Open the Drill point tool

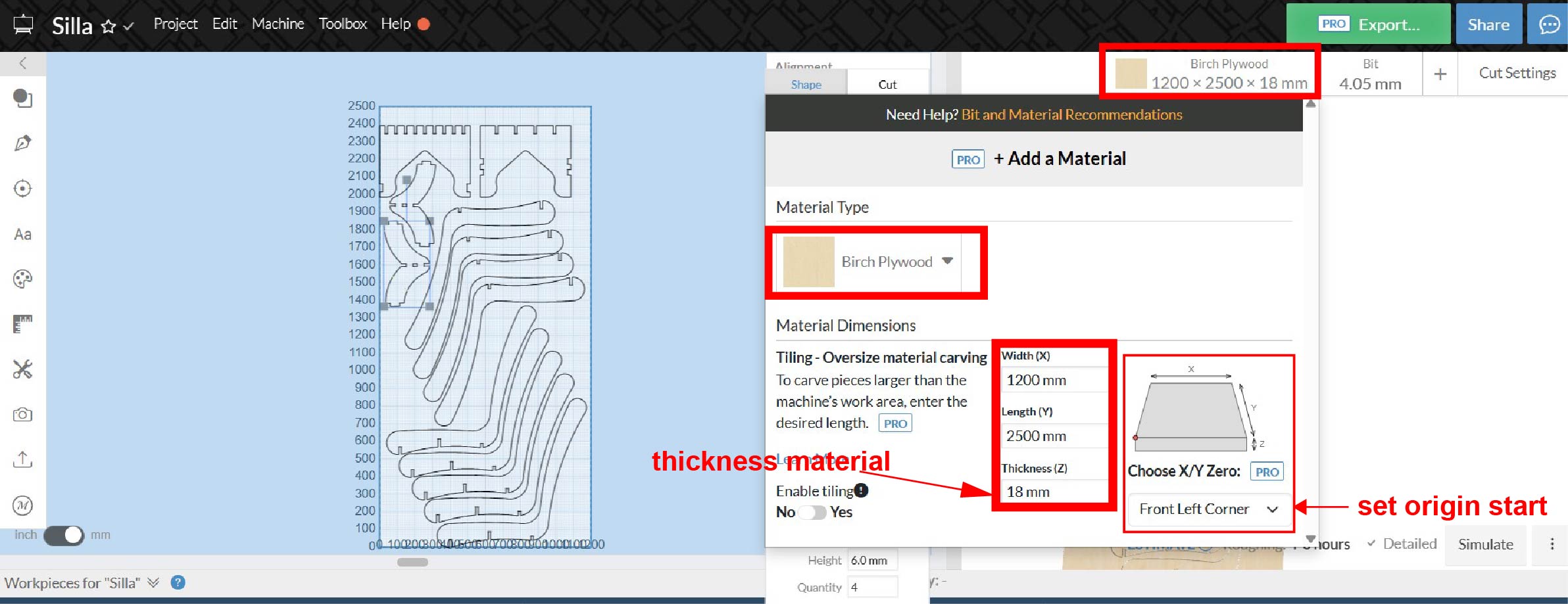pyautogui.click(x=22, y=188)
